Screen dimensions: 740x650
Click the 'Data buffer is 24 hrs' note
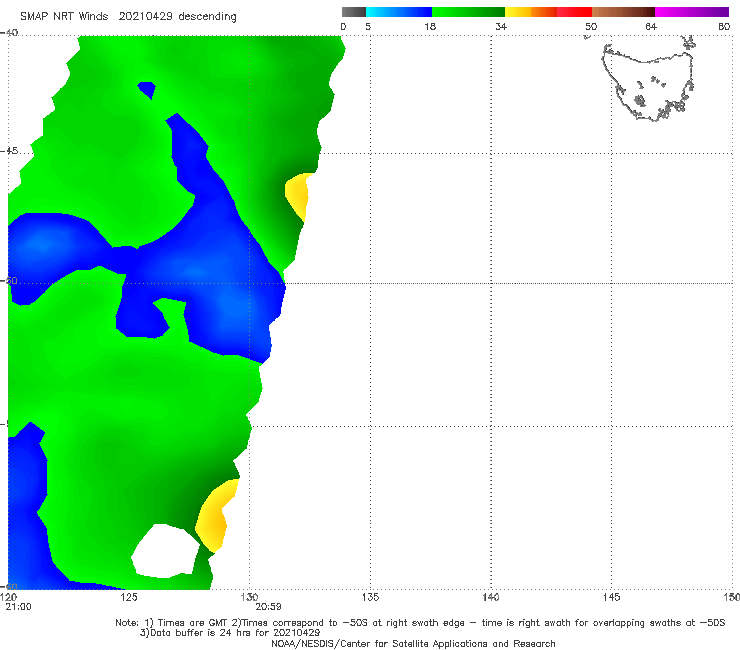pyautogui.click(x=230, y=633)
